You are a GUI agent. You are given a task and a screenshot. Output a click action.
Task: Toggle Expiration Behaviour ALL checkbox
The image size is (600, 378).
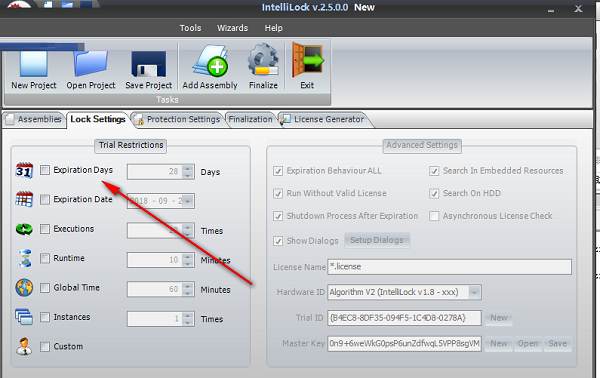point(278,171)
